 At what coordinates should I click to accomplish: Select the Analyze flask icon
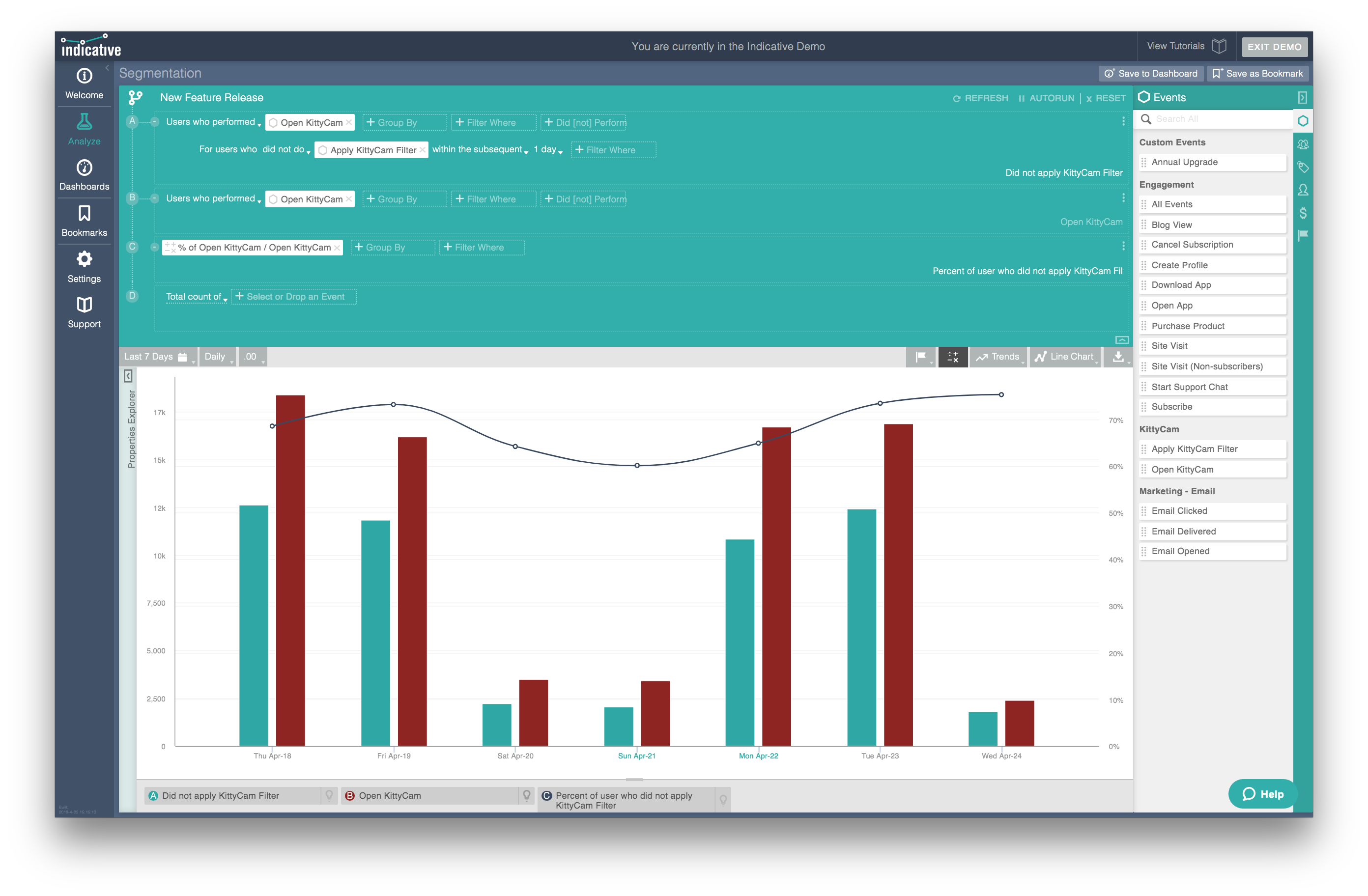tap(84, 121)
